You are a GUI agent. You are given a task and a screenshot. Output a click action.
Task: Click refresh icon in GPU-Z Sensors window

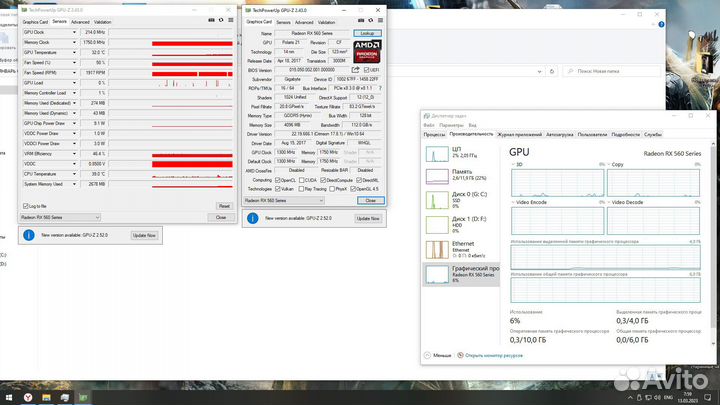(x=221, y=20)
